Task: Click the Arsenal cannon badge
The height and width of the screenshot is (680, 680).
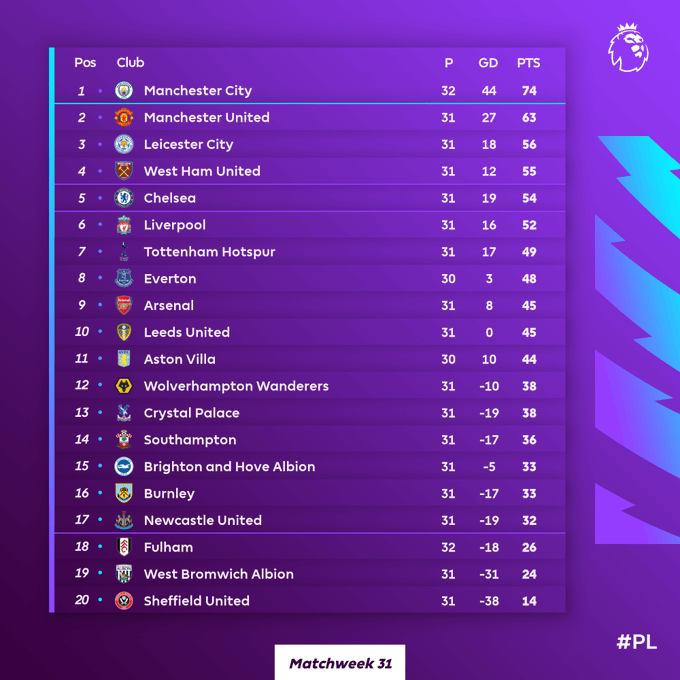Action: 124,306
